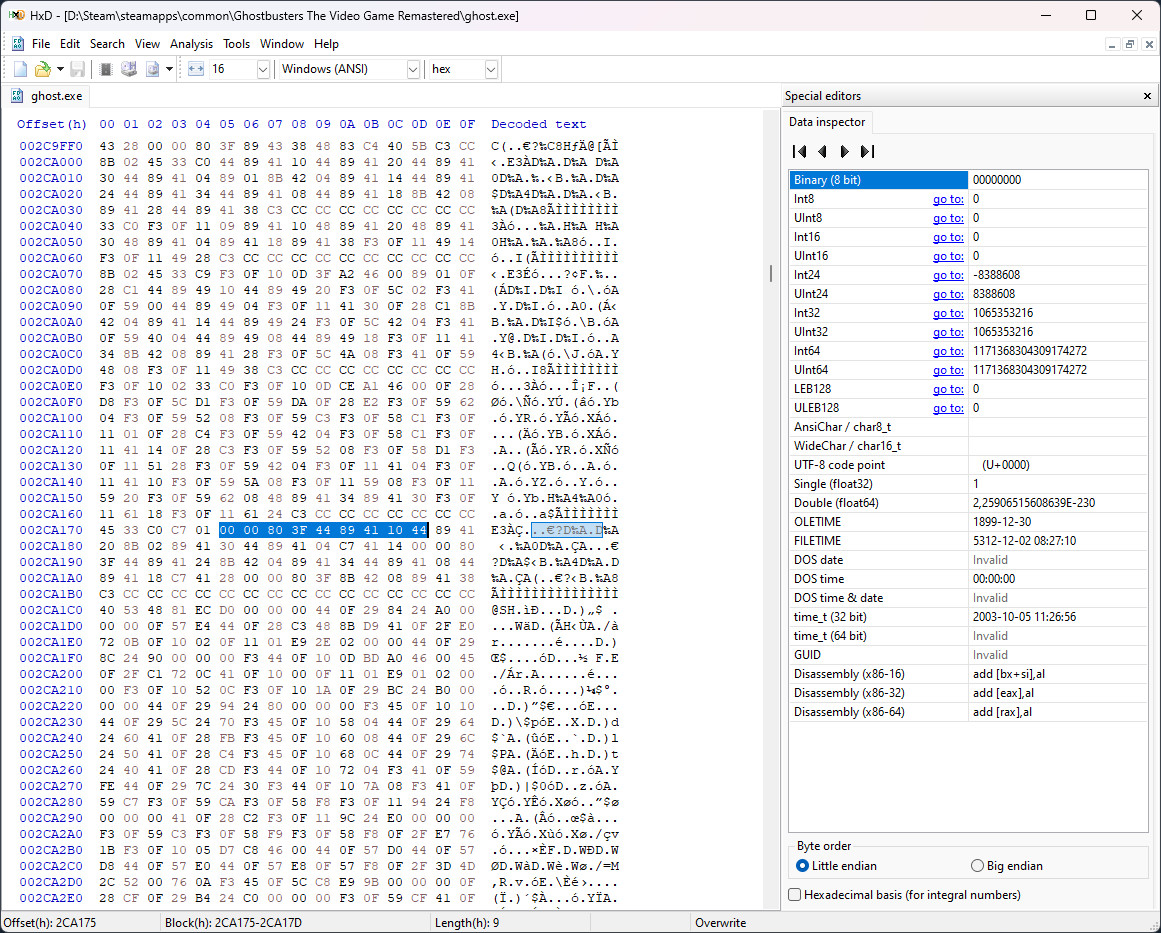
Task: Click Length(h): 9 in status bar
Action: click(465, 923)
